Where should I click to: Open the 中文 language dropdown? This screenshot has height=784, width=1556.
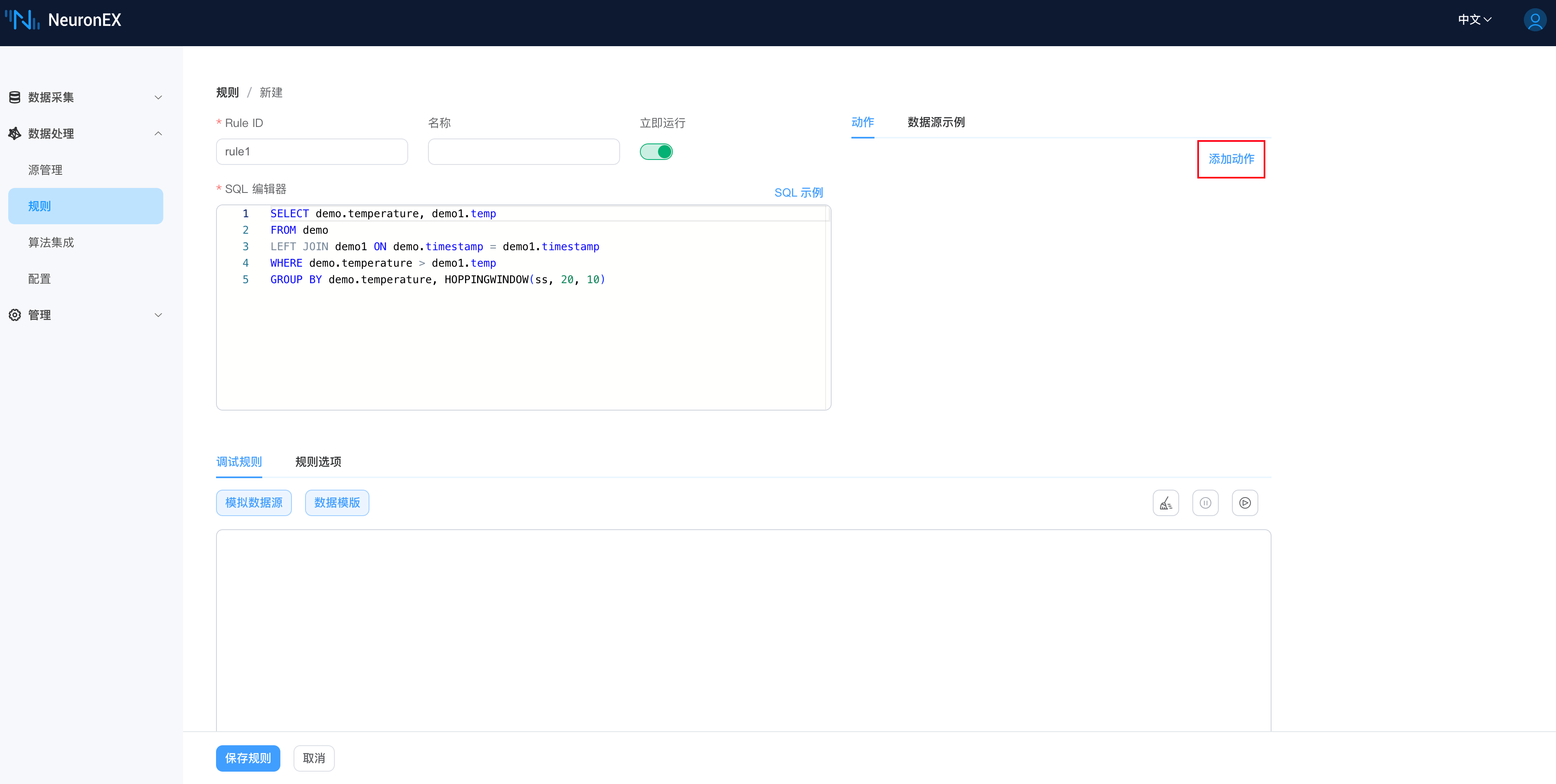point(1474,19)
